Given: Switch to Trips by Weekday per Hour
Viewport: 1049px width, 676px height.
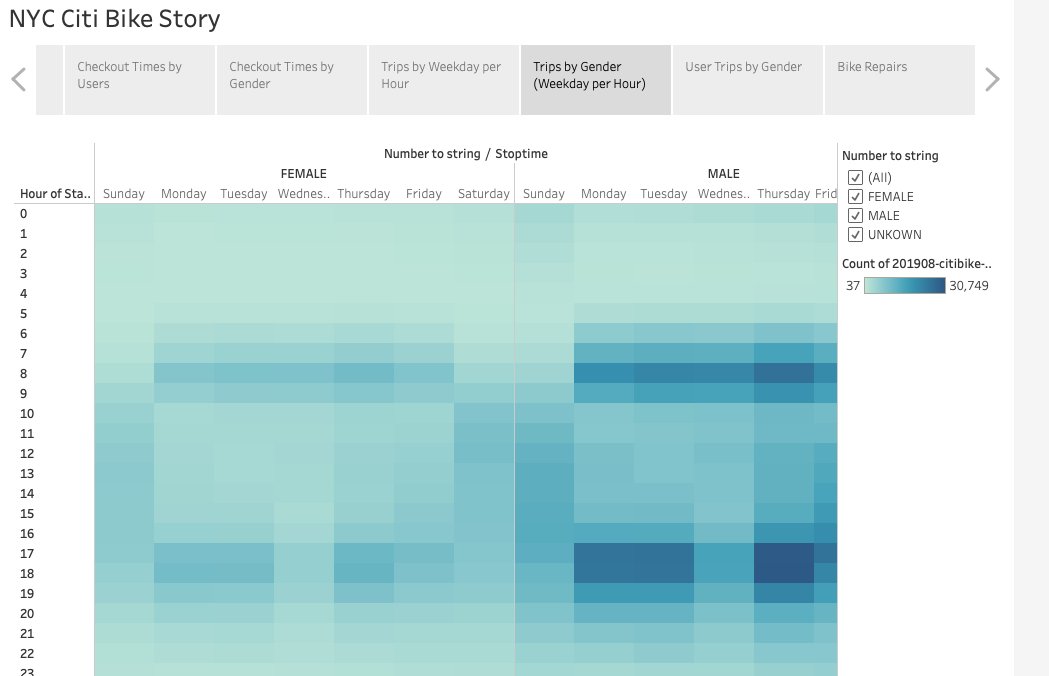Looking at the screenshot, I should point(444,80).
